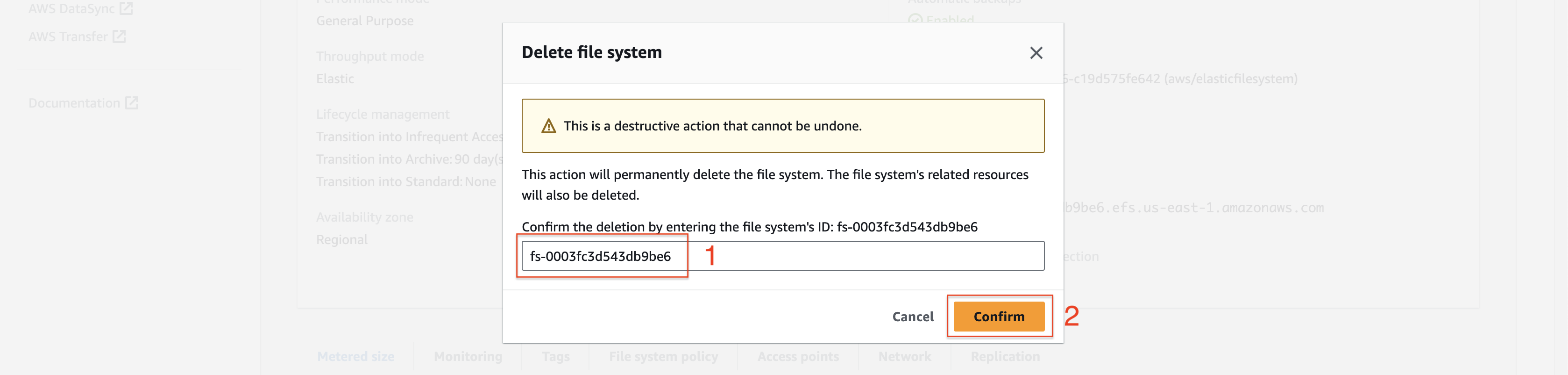Open the Replication tab
The image size is (1568, 375).
[1005, 357]
